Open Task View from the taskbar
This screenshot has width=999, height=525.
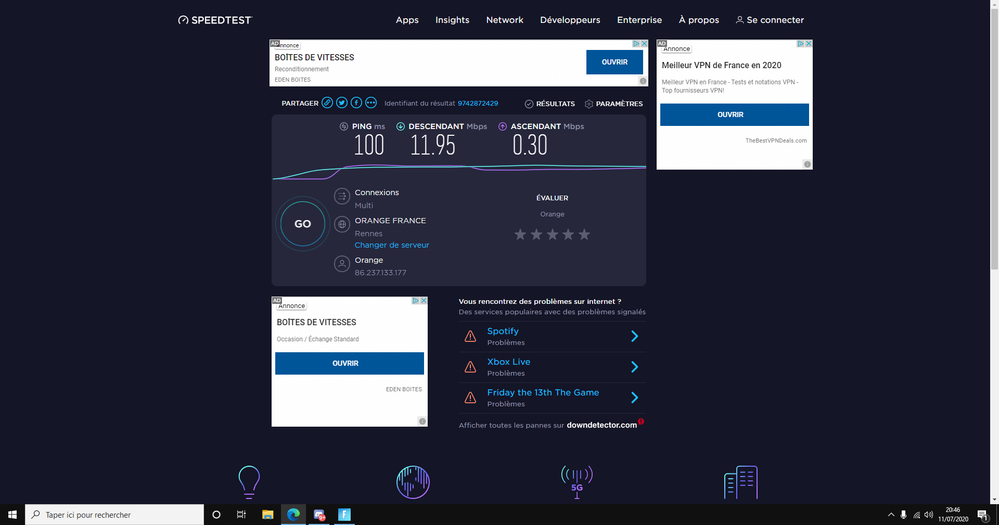[x=241, y=515]
